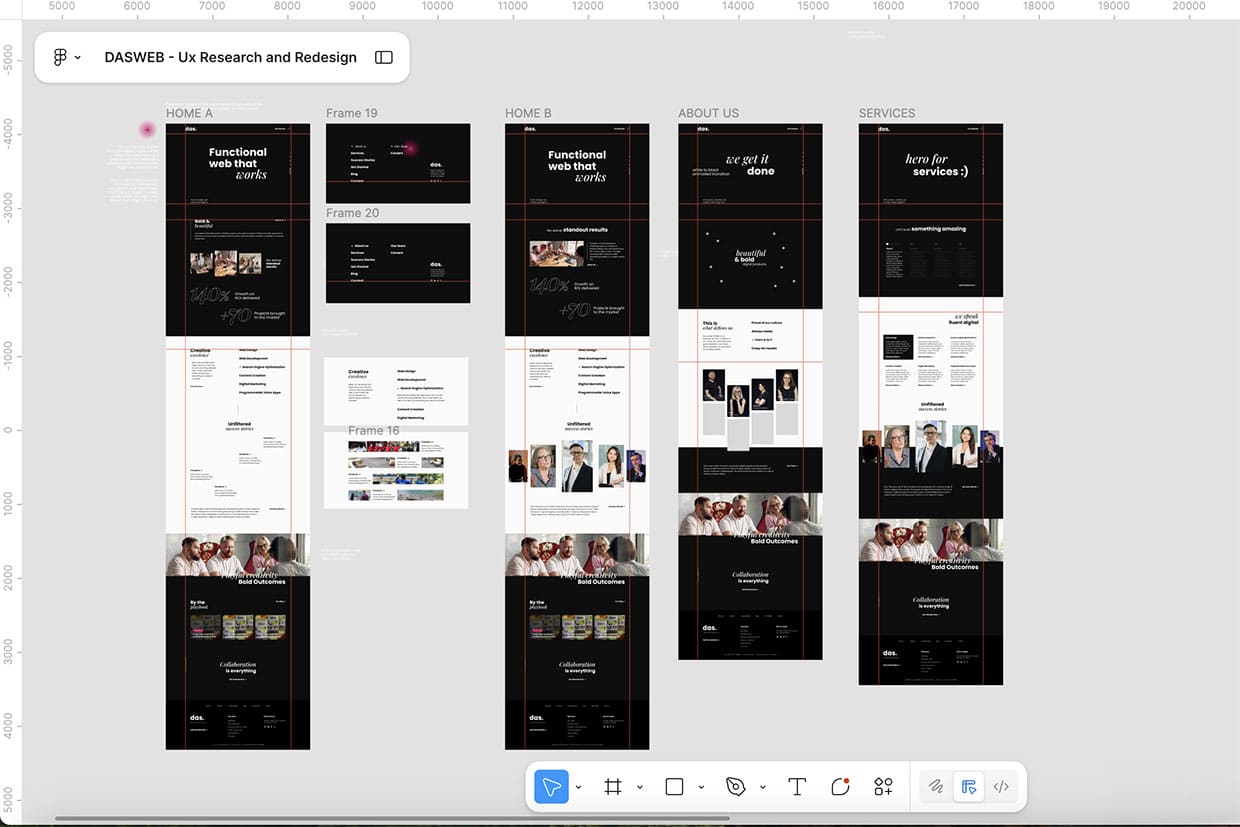The height and width of the screenshot is (827, 1240).
Task: Activate the Comment tool
Action: pos(840,787)
